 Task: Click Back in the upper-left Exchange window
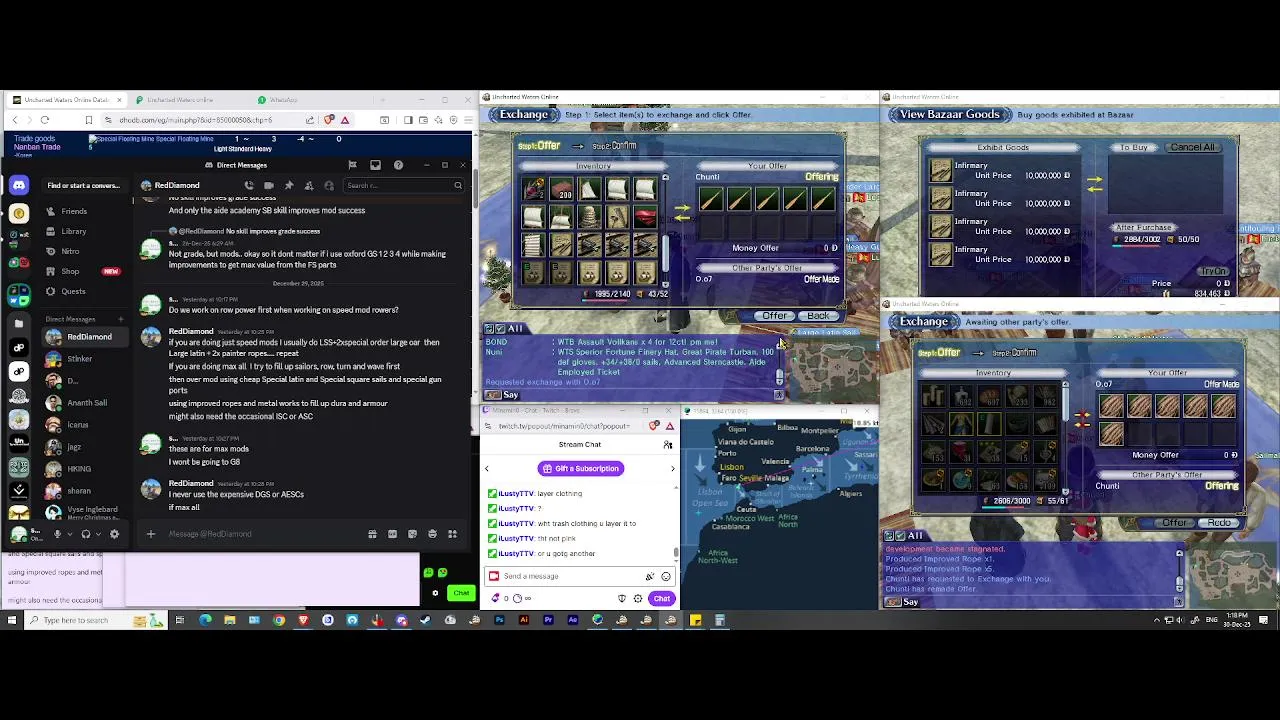819,316
